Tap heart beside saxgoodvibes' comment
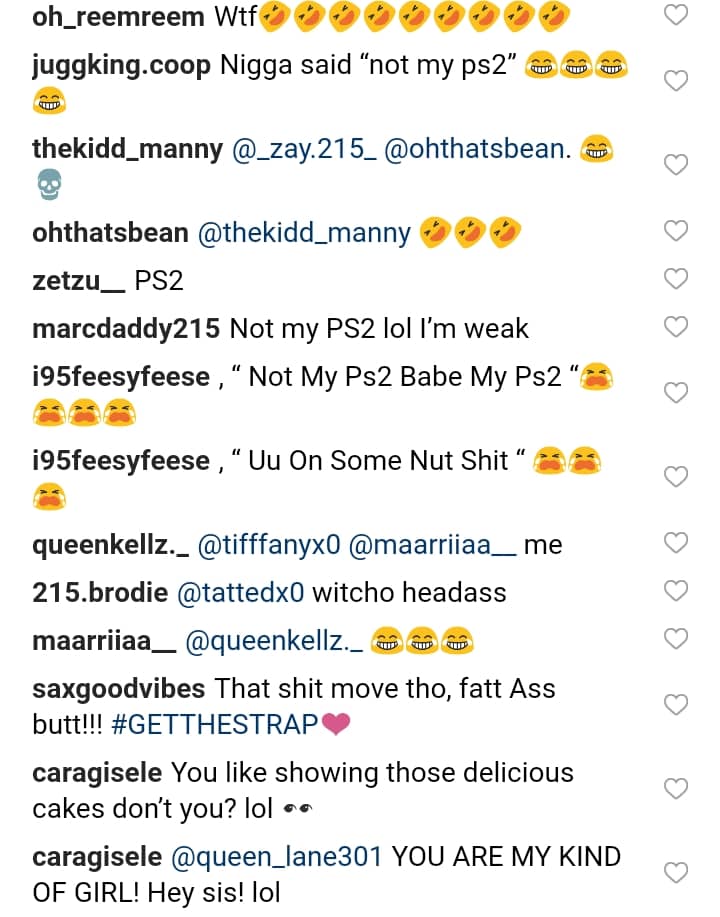 677,705
